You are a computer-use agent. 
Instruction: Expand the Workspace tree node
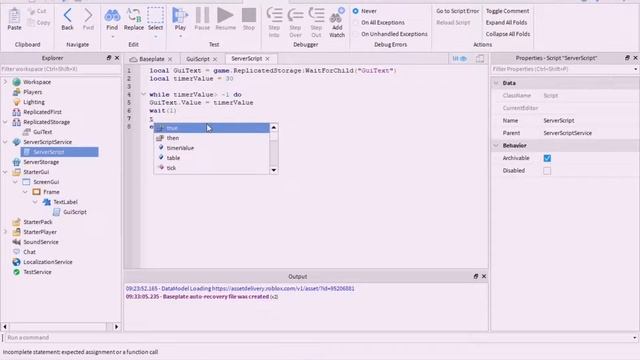[x=5, y=82]
